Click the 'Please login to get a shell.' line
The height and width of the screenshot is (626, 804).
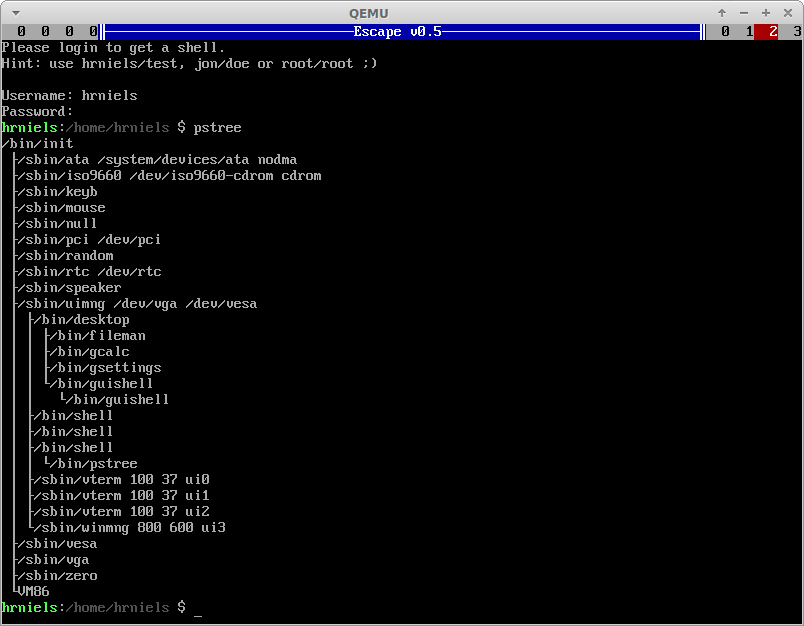[x=113, y=48]
